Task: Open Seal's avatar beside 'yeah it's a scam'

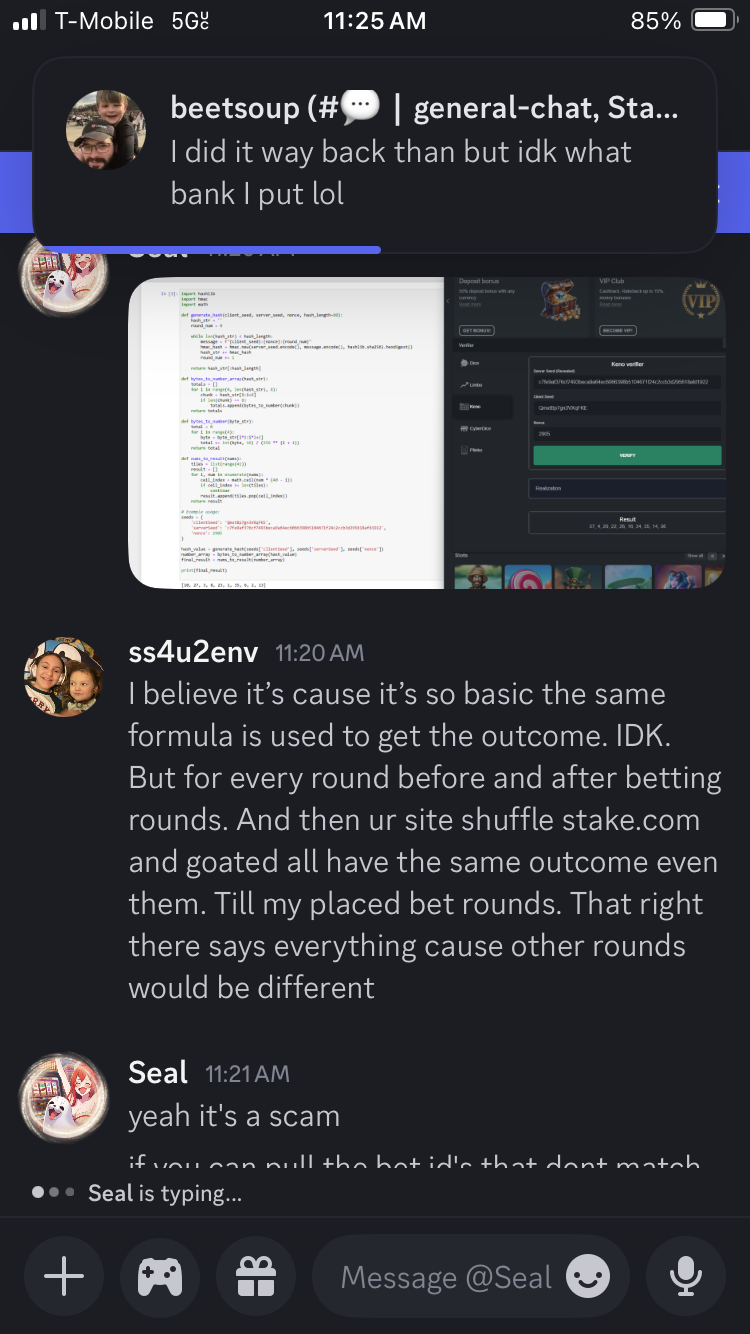Action: pos(64,1097)
